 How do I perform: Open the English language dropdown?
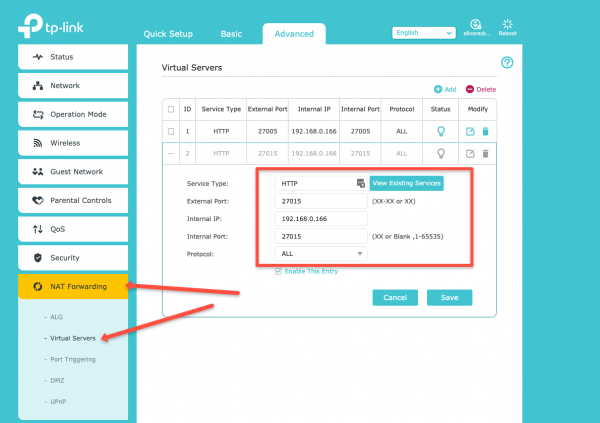tap(422, 33)
